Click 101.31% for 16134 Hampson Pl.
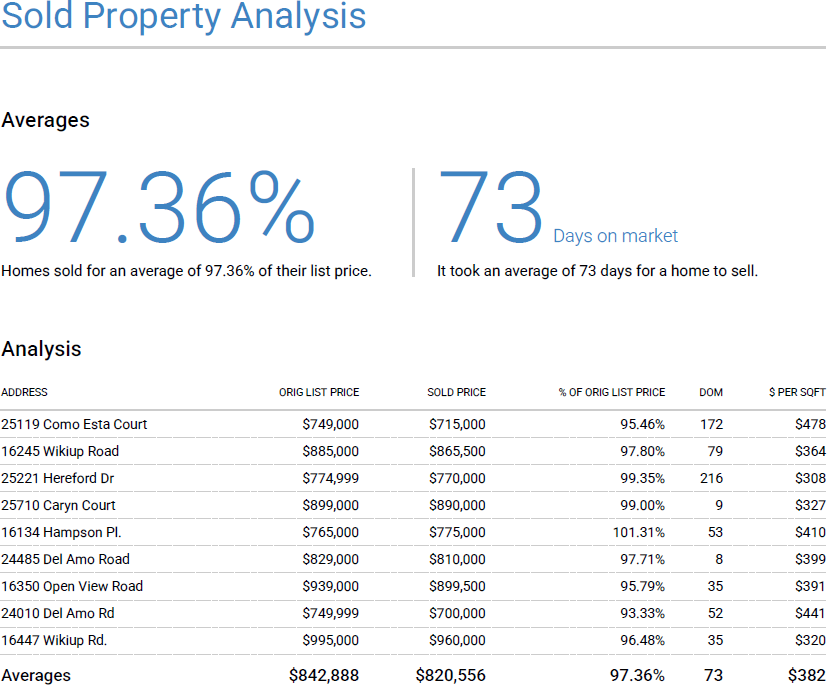 (639, 532)
